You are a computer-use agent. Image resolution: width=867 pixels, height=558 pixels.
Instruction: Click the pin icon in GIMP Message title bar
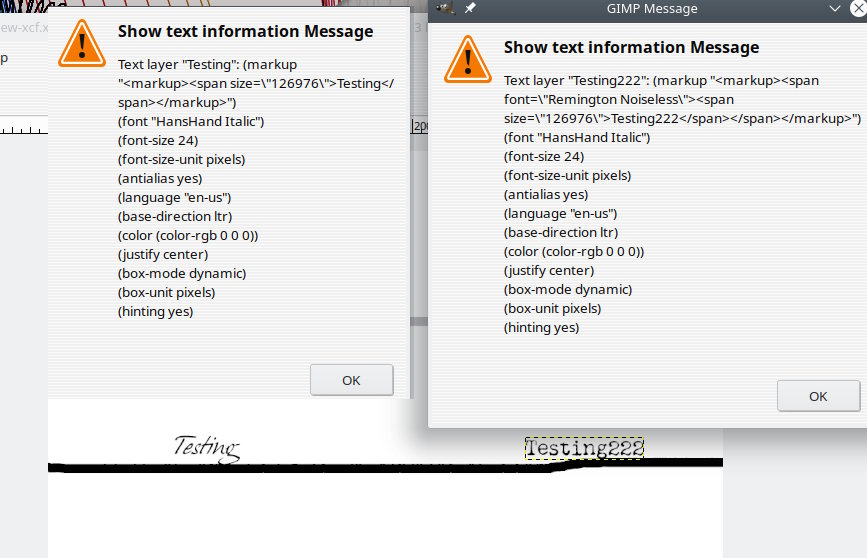(470, 8)
